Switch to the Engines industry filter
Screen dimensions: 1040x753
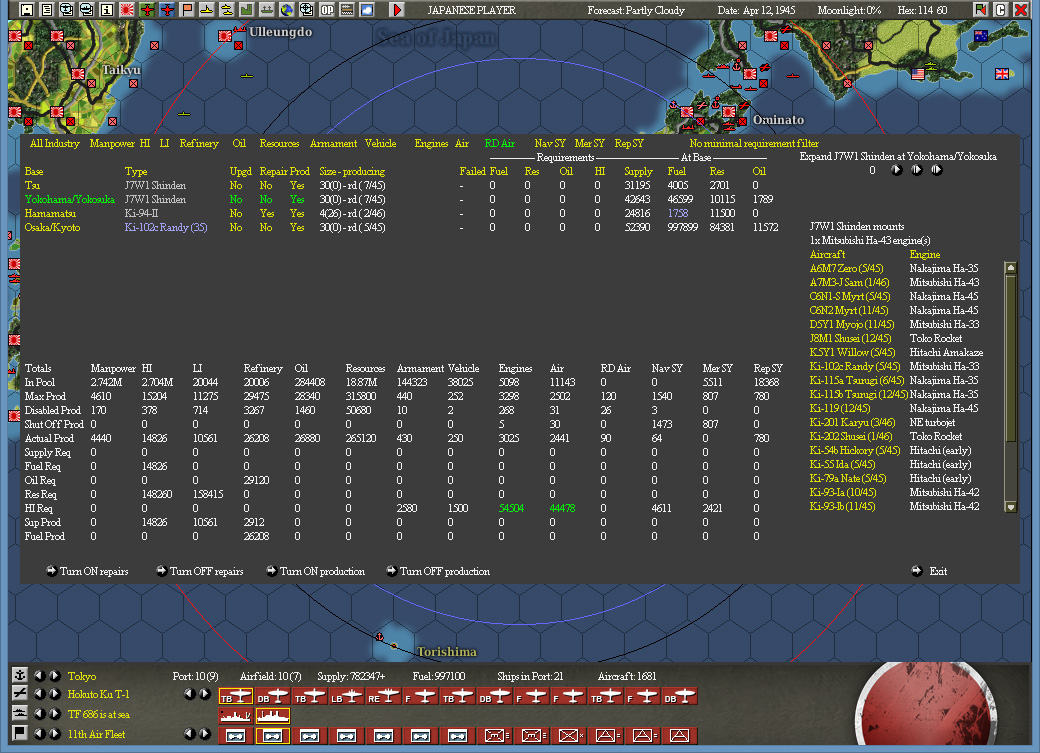pos(431,143)
